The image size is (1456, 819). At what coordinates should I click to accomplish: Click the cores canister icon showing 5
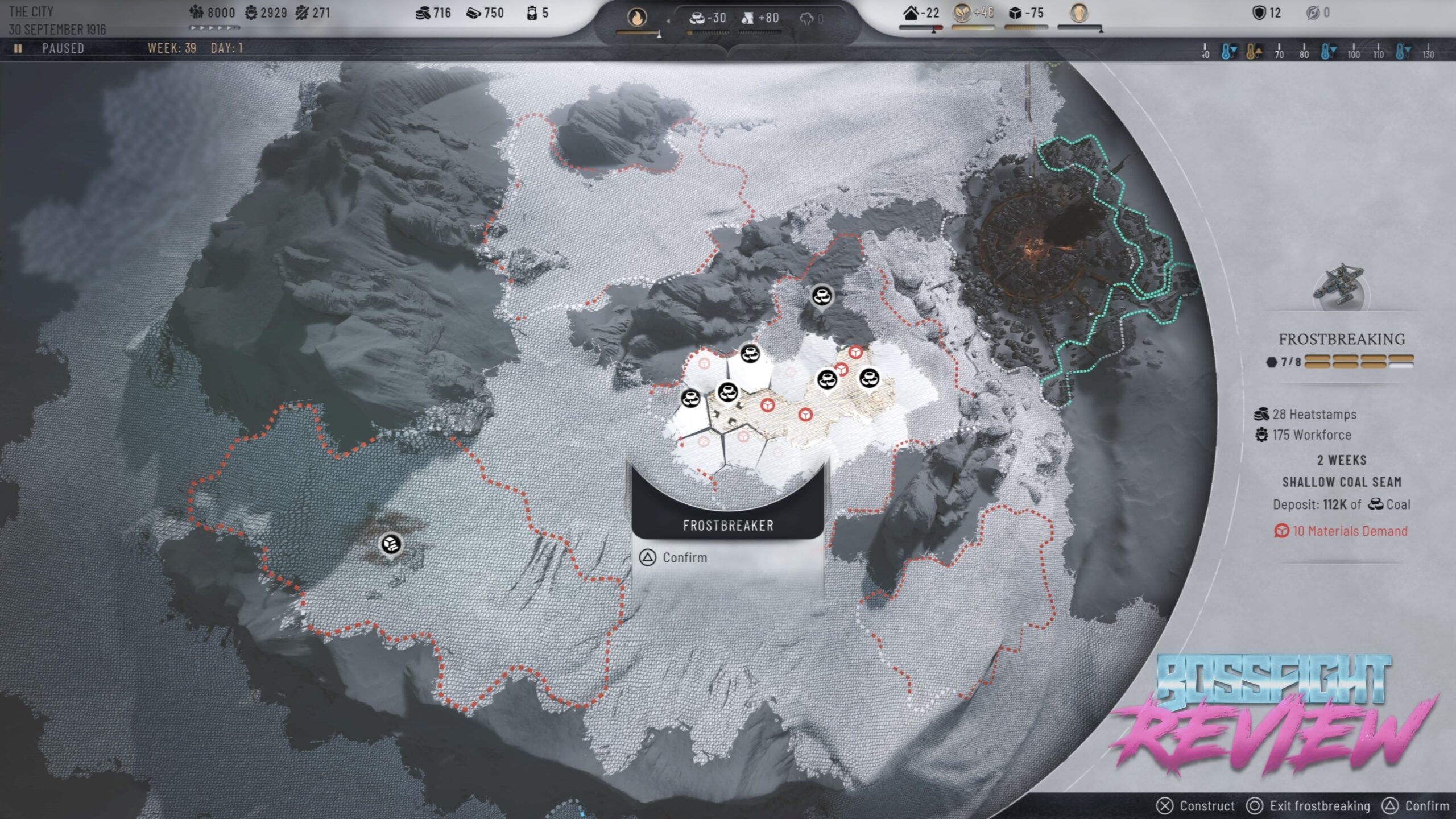(531, 13)
